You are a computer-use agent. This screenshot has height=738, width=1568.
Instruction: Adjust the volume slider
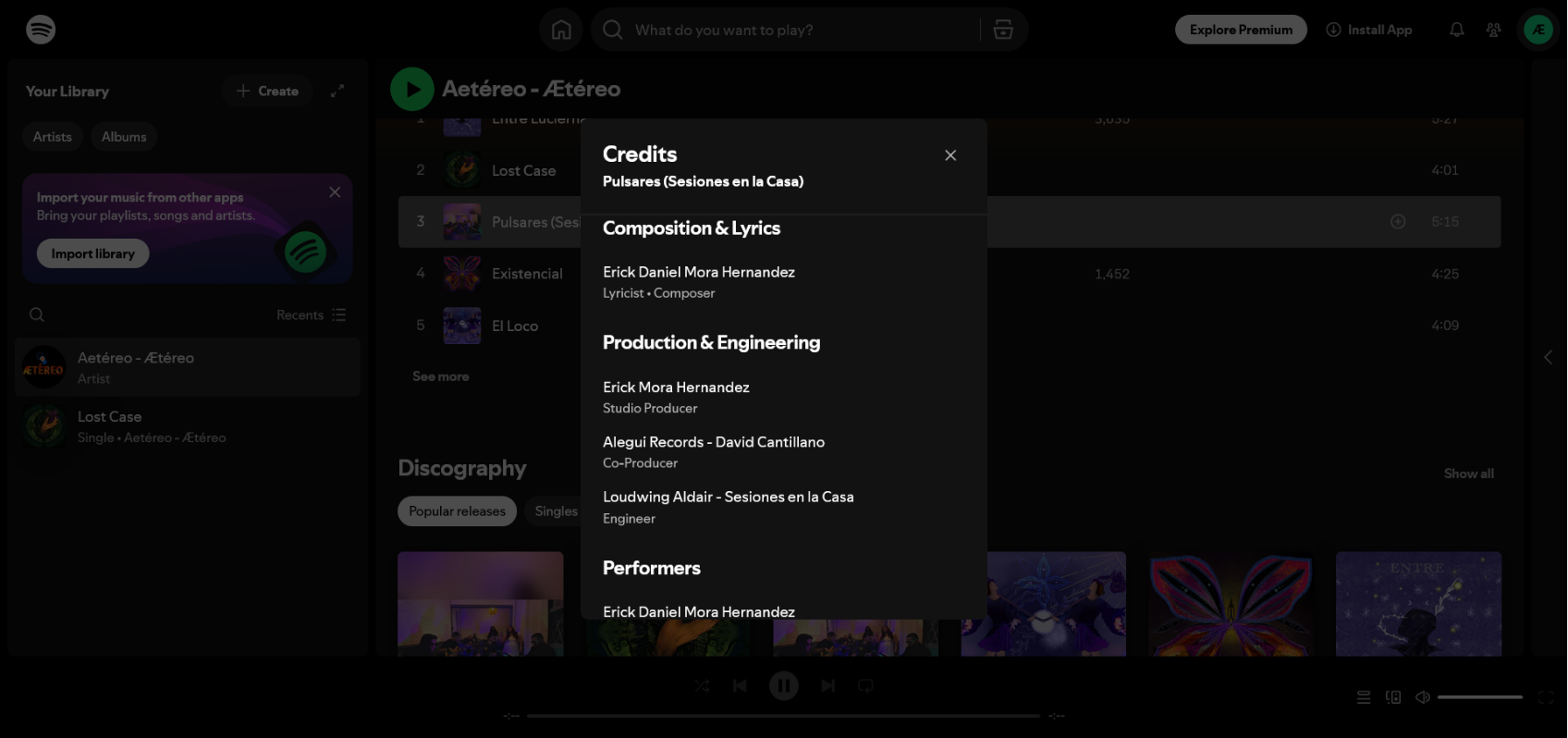point(1480,697)
